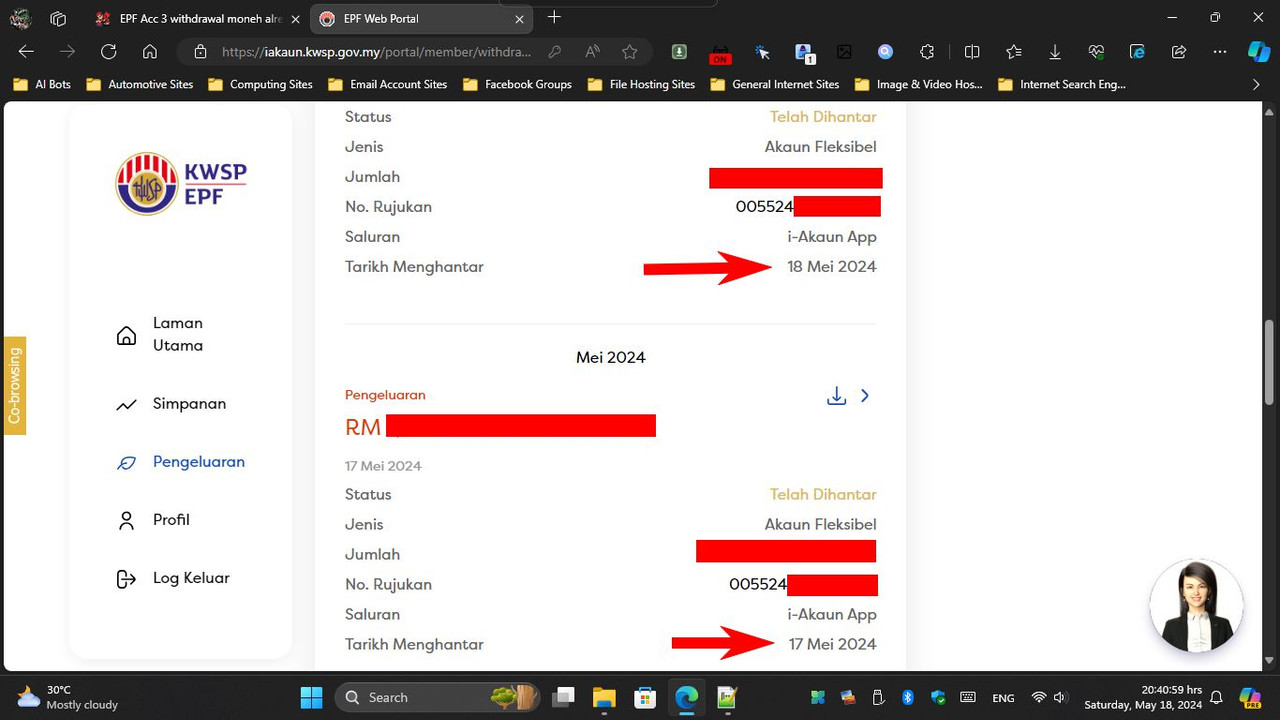Open Windows Security tray icon
The image size is (1280, 720).
coord(938,697)
